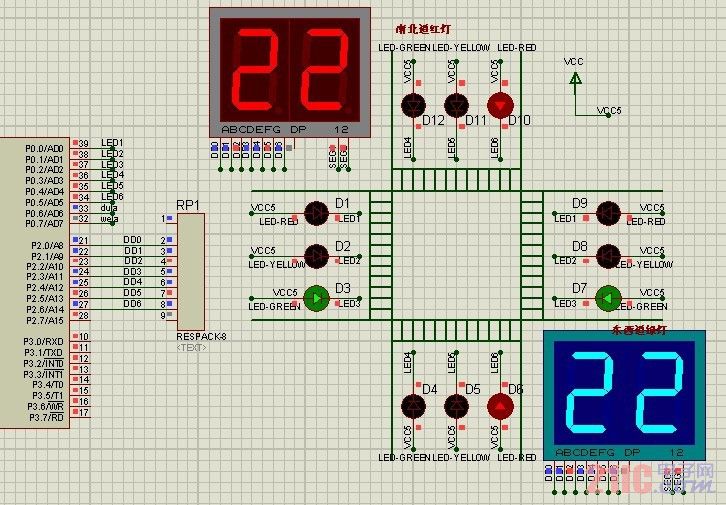Click the ABCDEFG DP label on red display

(264, 130)
